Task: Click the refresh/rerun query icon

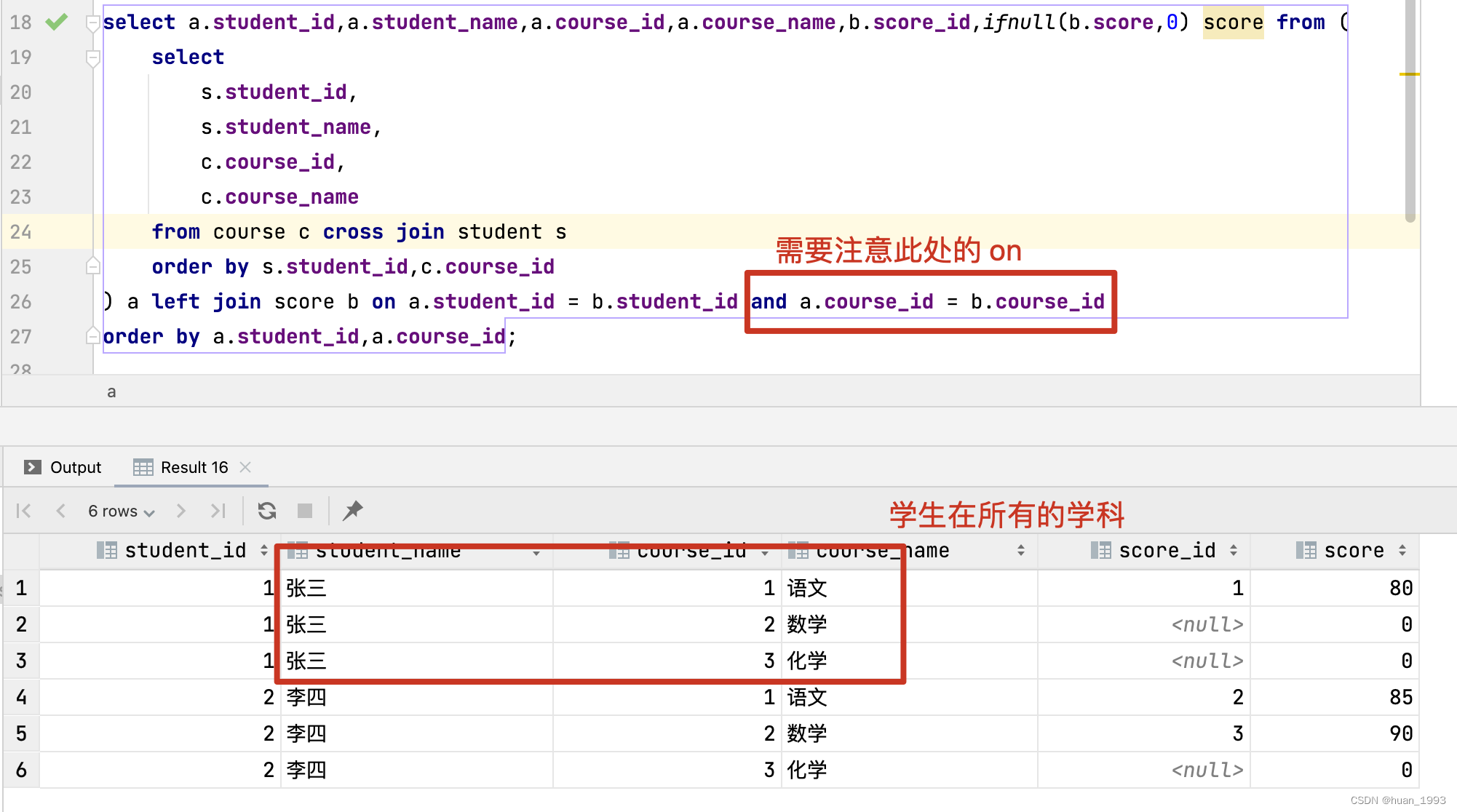Action: (266, 511)
